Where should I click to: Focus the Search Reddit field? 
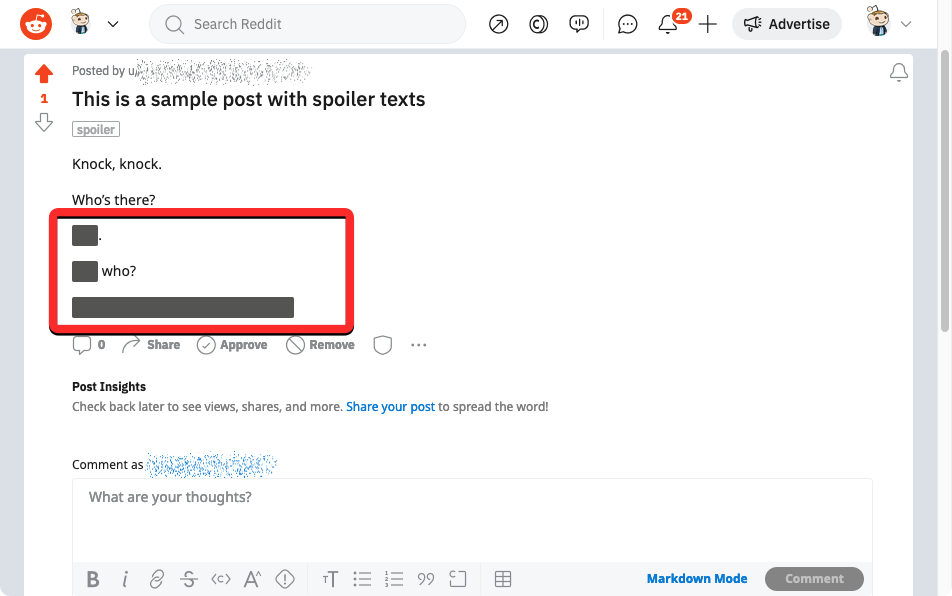[x=307, y=24]
